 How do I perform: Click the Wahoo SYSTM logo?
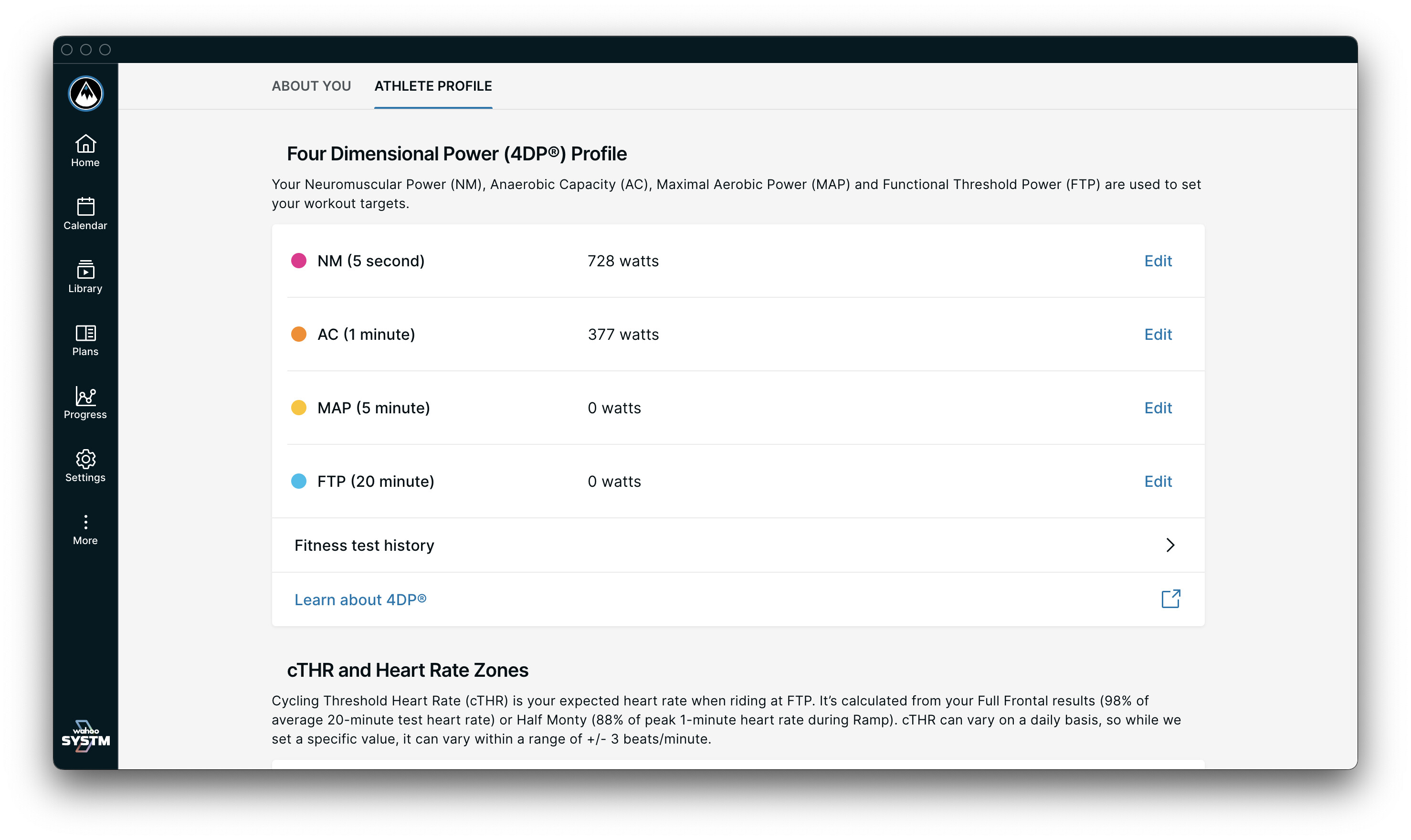click(85, 736)
